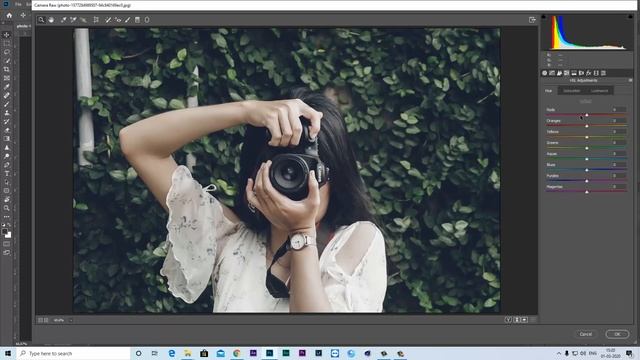Image resolution: width=640 pixels, height=360 pixels.
Task: Open the HSL Adjustments panel tab
Action: pyautogui.click(x=567, y=73)
